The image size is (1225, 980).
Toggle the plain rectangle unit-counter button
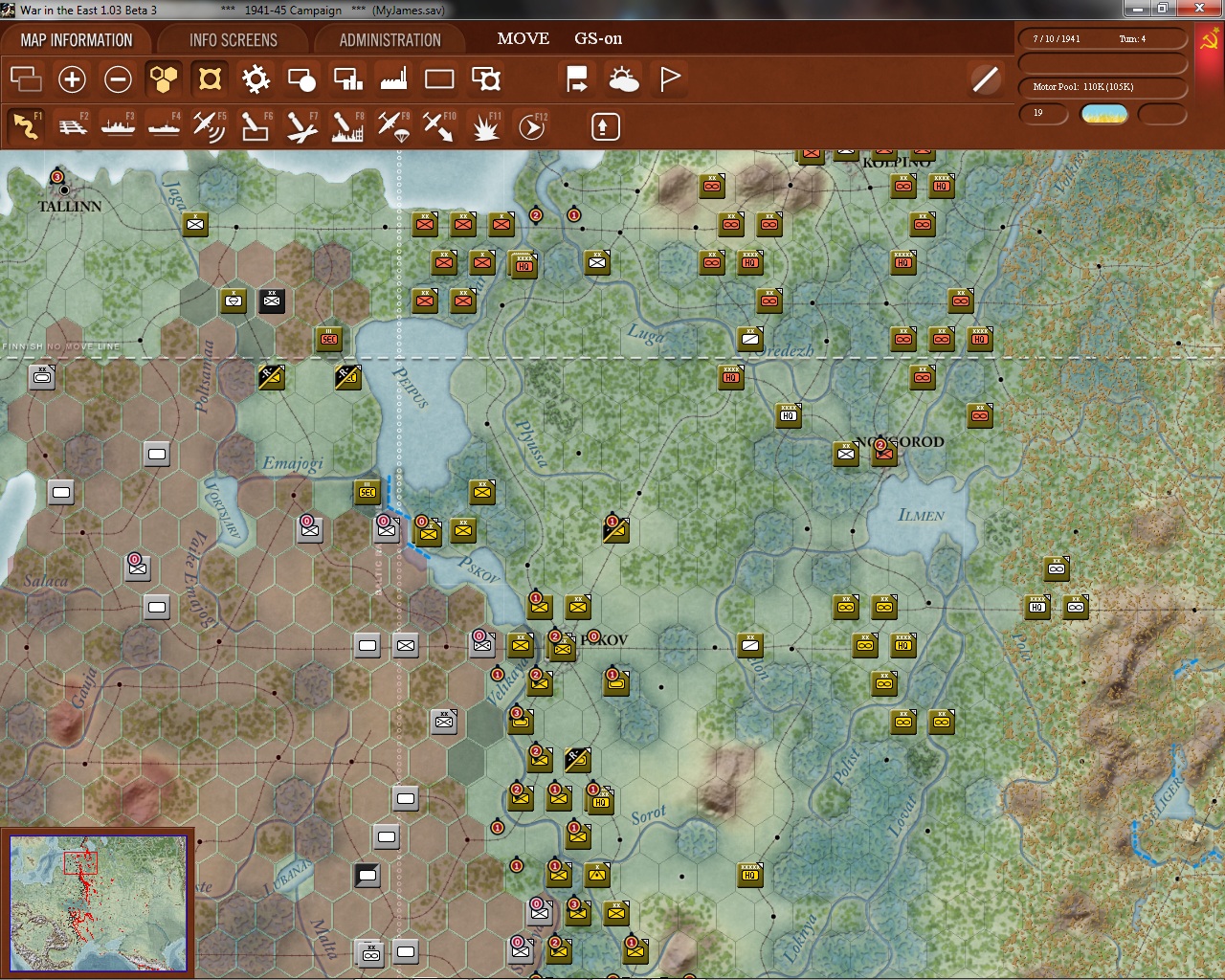pyautogui.click(x=439, y=78)
